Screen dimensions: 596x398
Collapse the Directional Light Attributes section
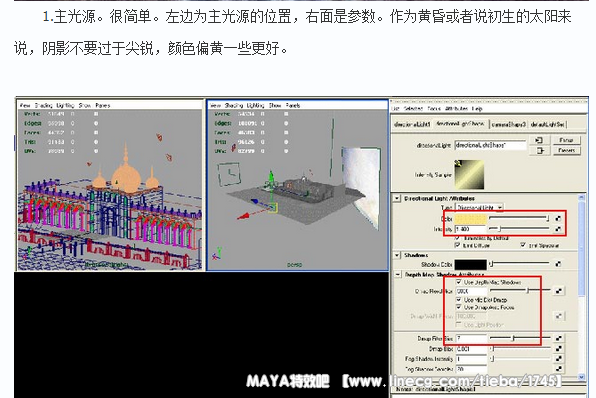click(397, 198)
